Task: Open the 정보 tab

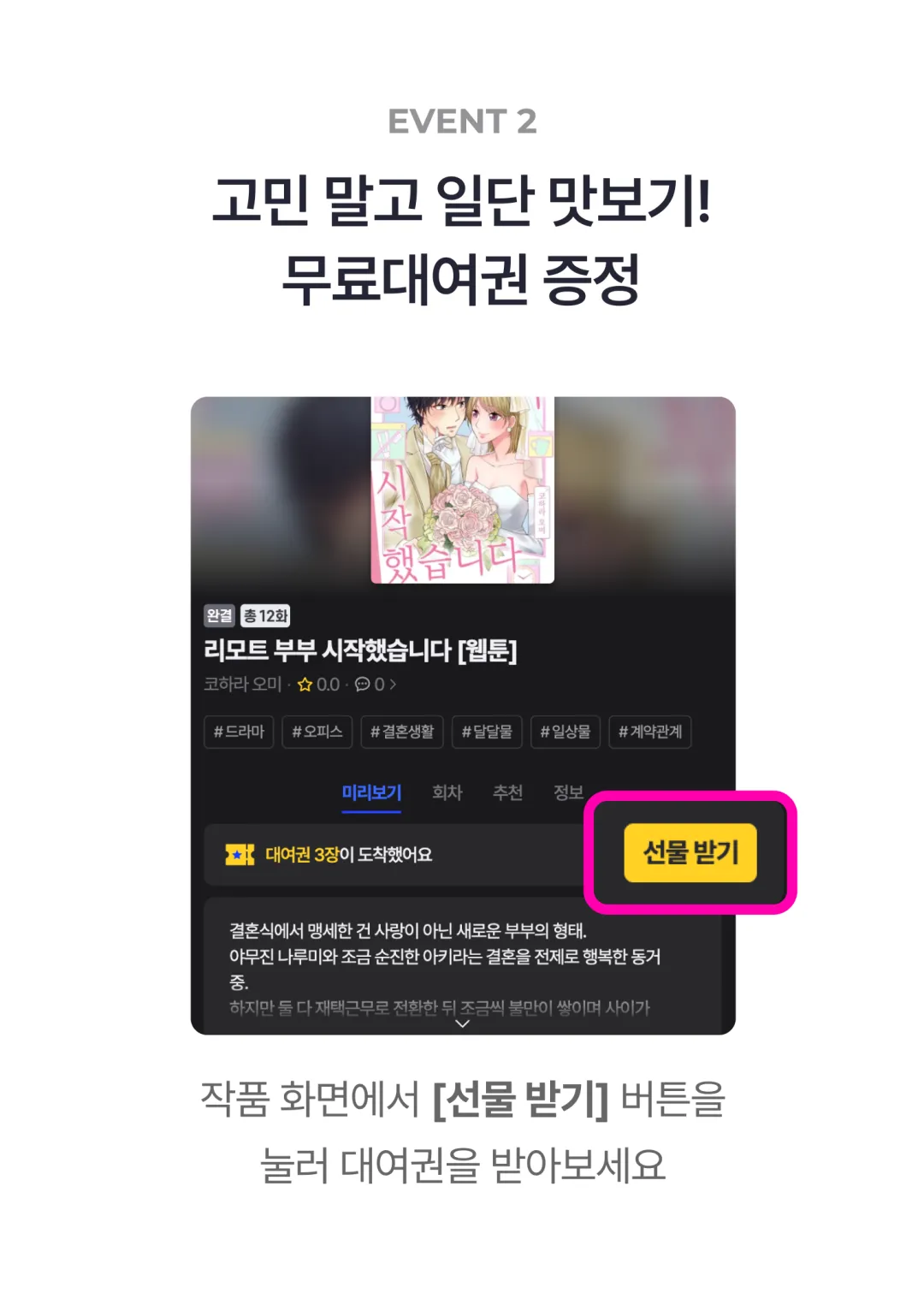Action: click(x=568, y=792)
